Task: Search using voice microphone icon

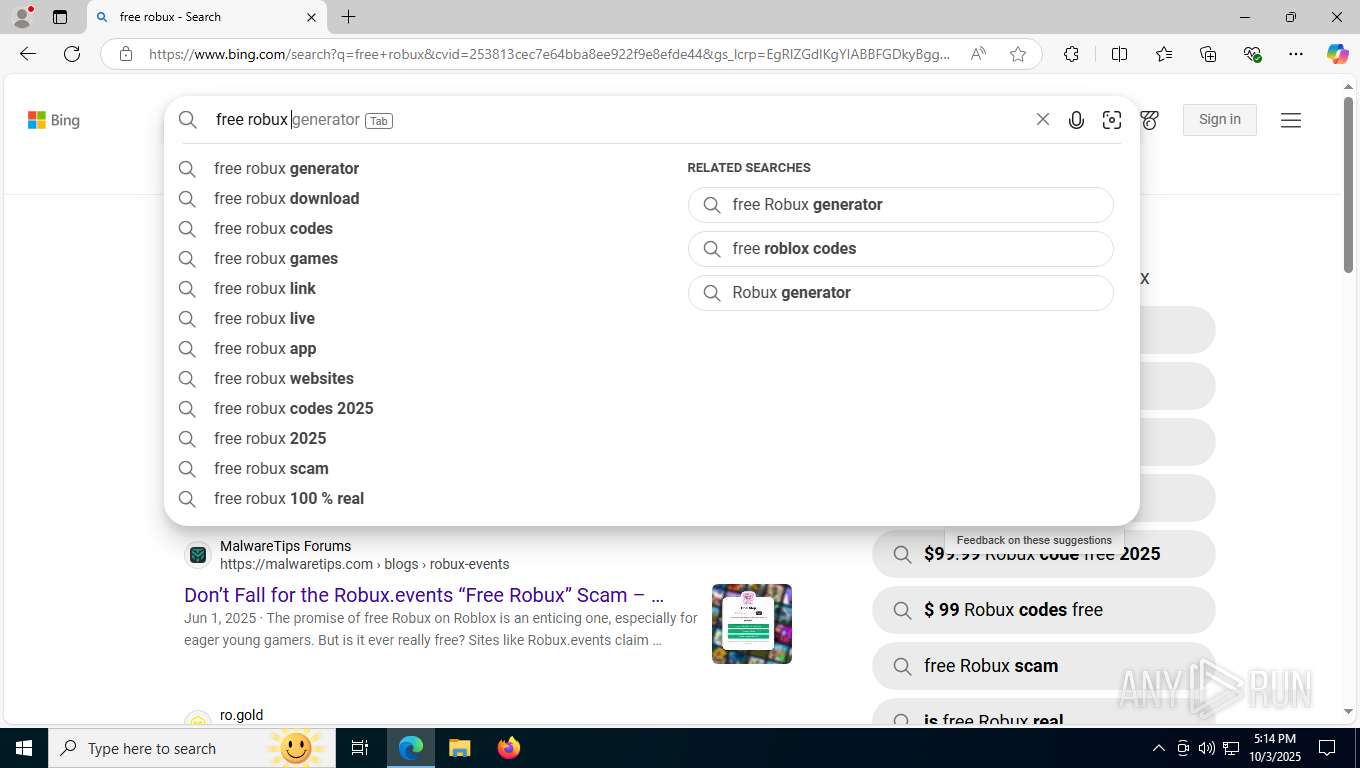Action: coord(1076,120)
